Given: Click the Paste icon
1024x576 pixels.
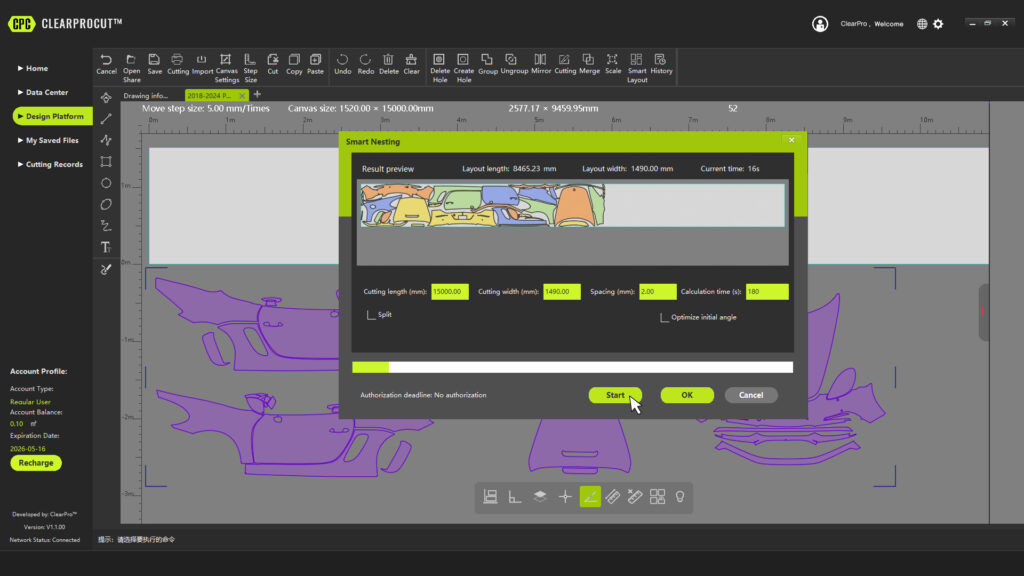Looking at the screenshot, I should [x=315, y=64].
